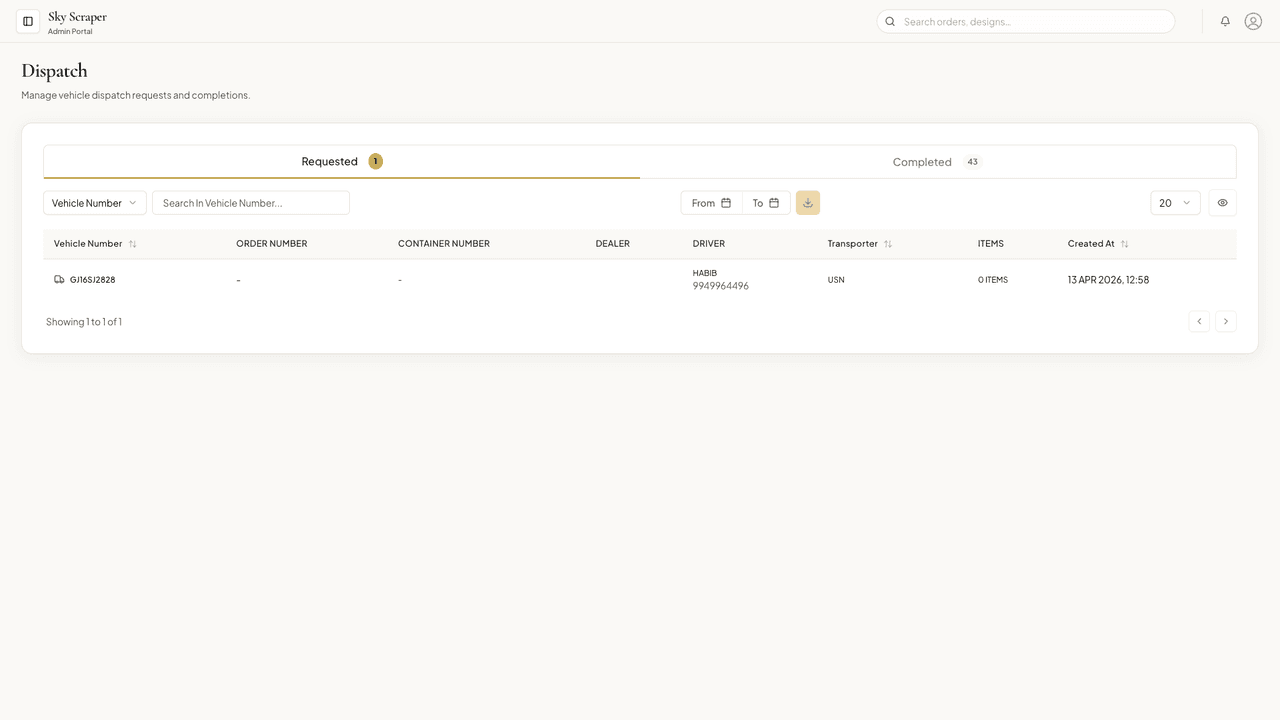1280x720 pixels.
Task: Open the user profile avatar
Action: (1253, 21)
